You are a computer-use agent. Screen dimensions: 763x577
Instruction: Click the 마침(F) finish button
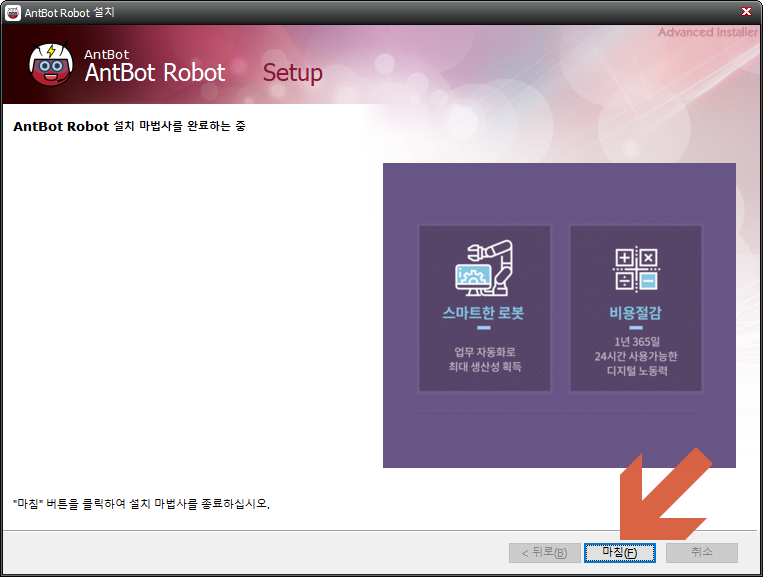click(x=619, y=553)
